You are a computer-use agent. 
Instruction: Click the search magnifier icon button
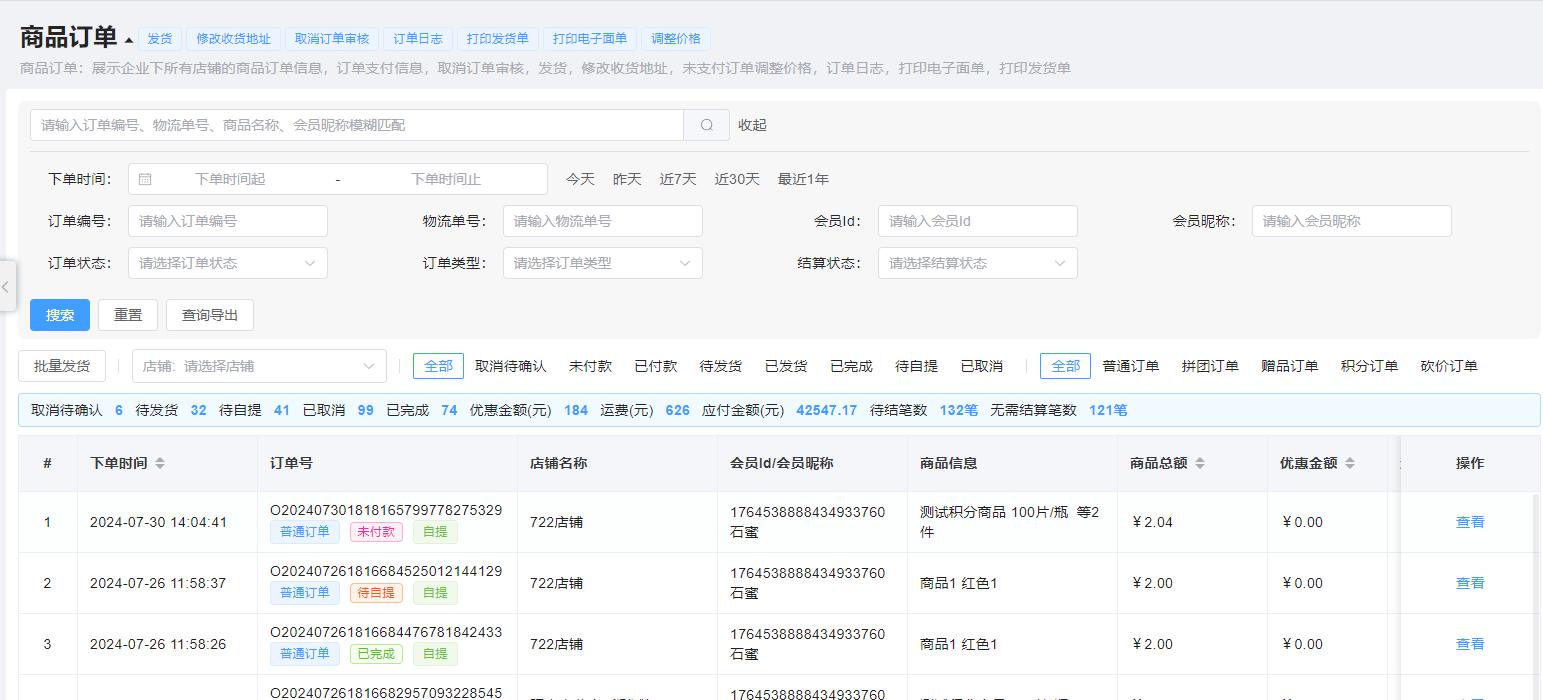coord(707,125)
